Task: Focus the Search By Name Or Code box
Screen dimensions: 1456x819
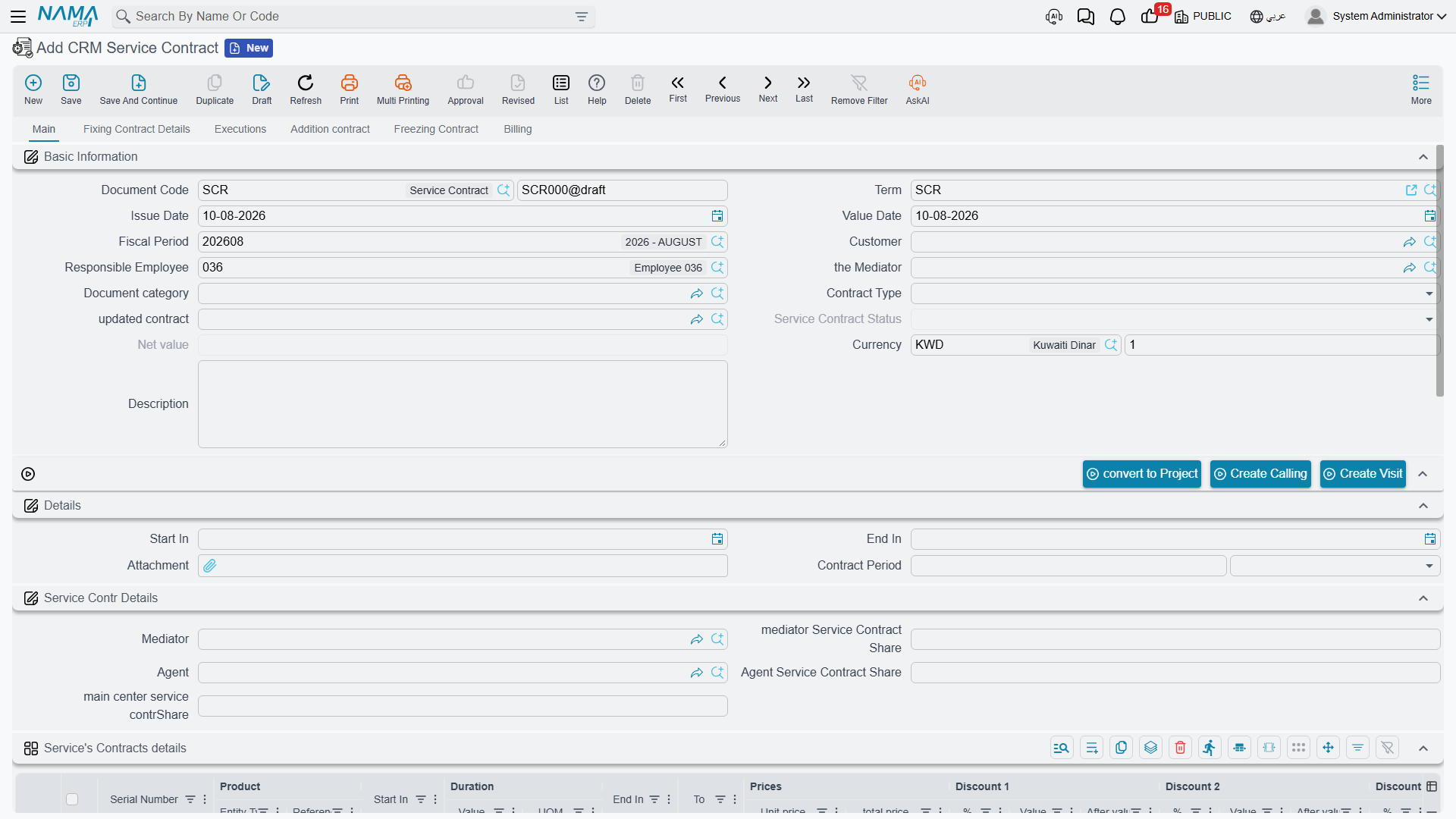Action: pyautogui.click(x=349, y=16)
